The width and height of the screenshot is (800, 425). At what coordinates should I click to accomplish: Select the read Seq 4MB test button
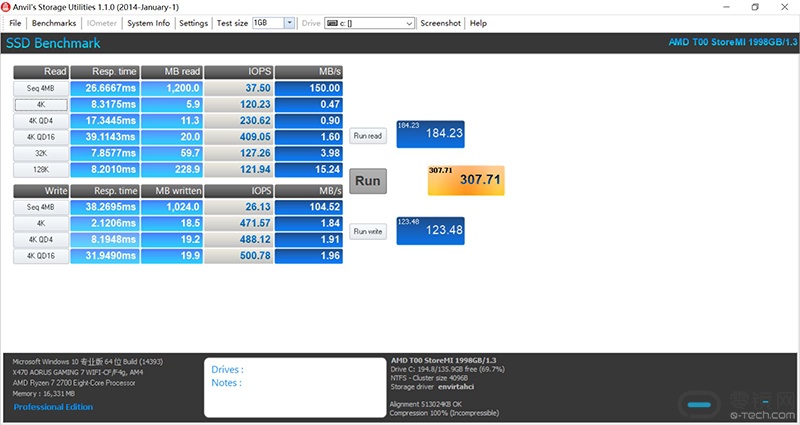tap(41, 88)
